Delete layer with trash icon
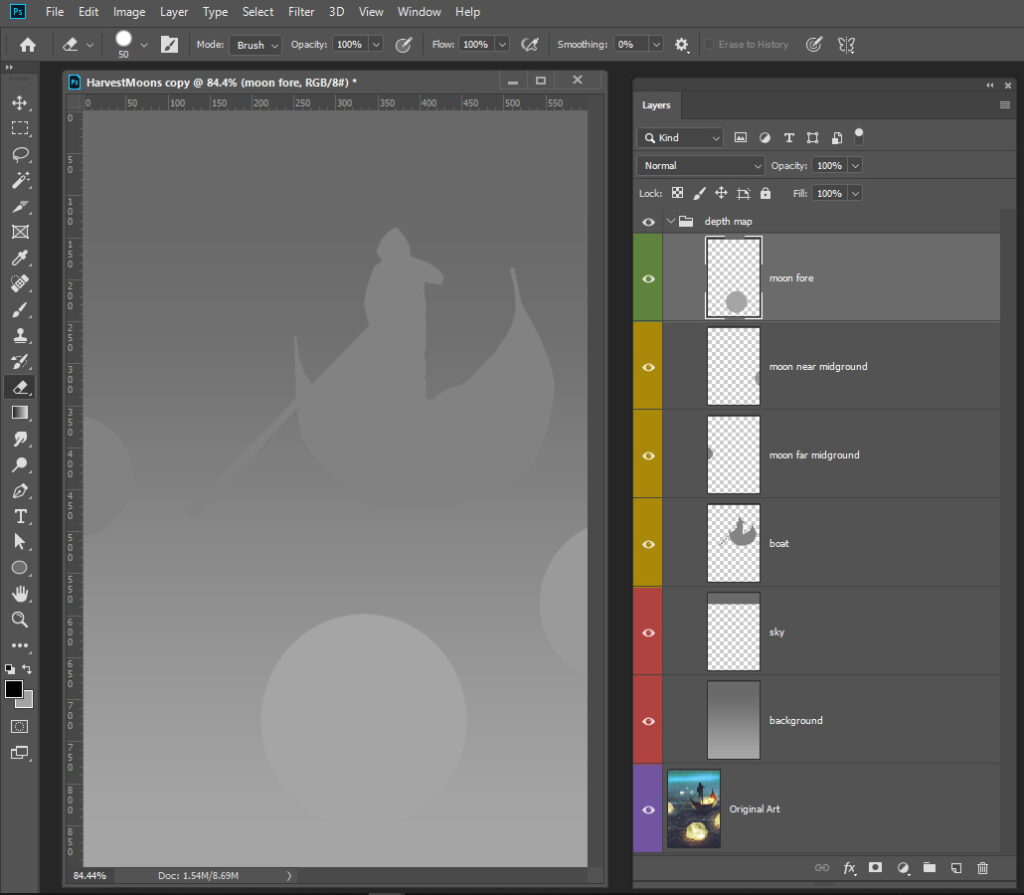The height and width of the screenshot is (895, 1024). click(982, 868)
